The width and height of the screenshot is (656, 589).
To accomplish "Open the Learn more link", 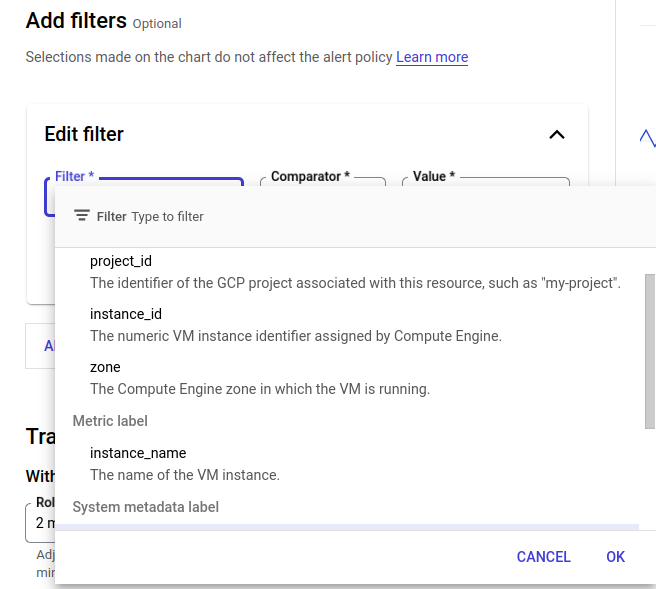I will 432,57.
